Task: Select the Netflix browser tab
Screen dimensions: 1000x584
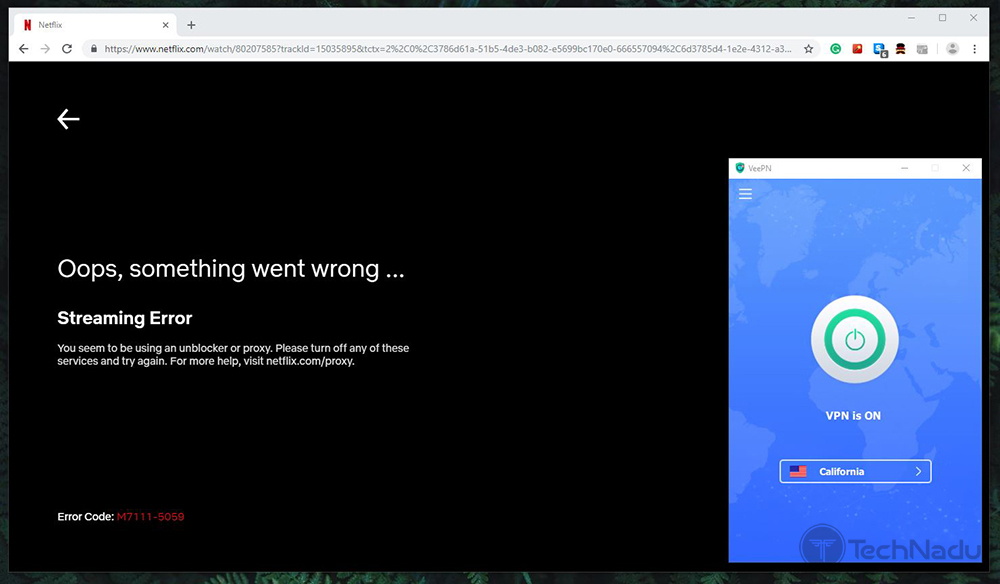Action: click(x=96, y=25)
